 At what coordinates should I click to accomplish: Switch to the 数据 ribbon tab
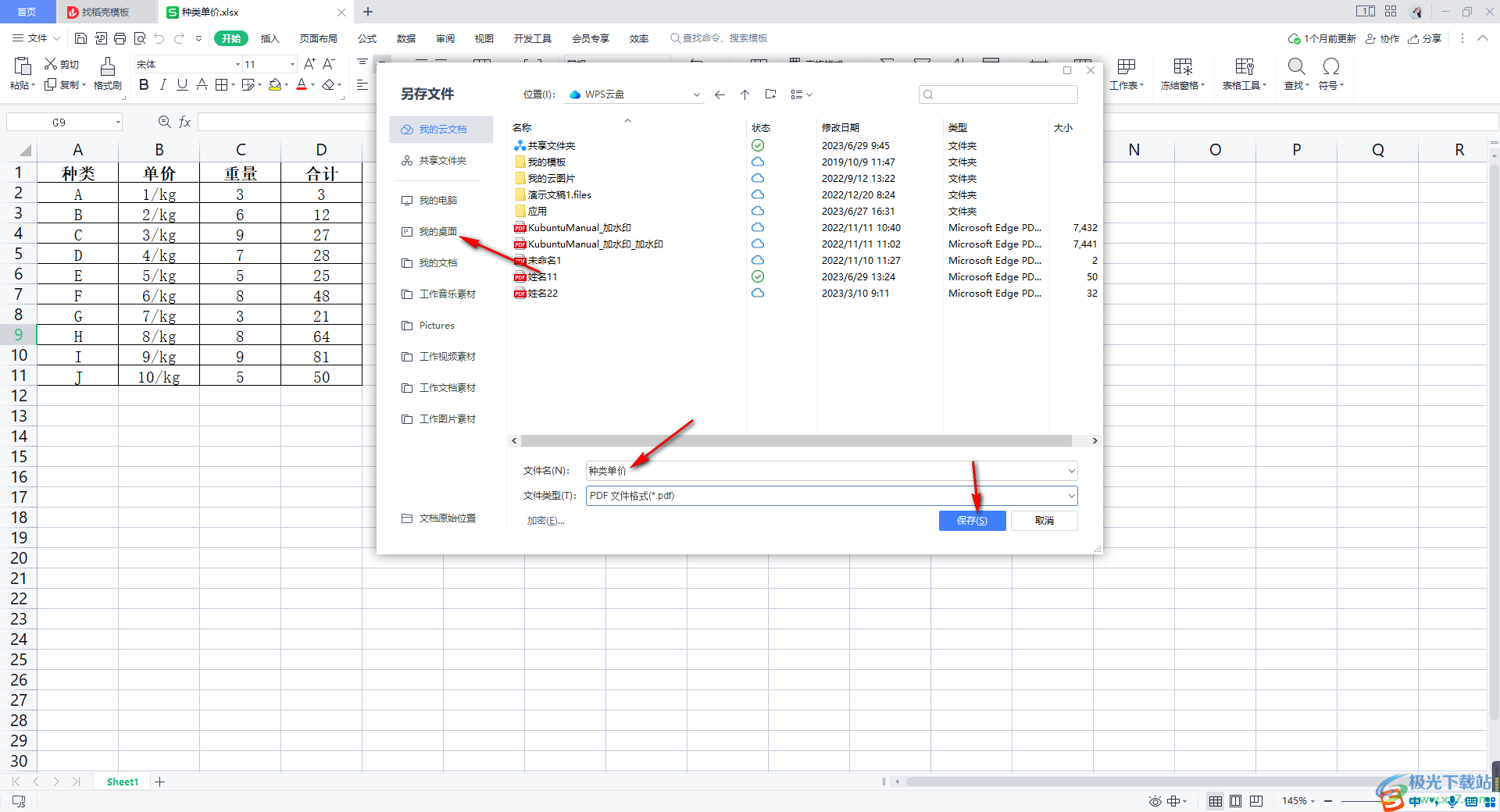[x=406, y=38]
